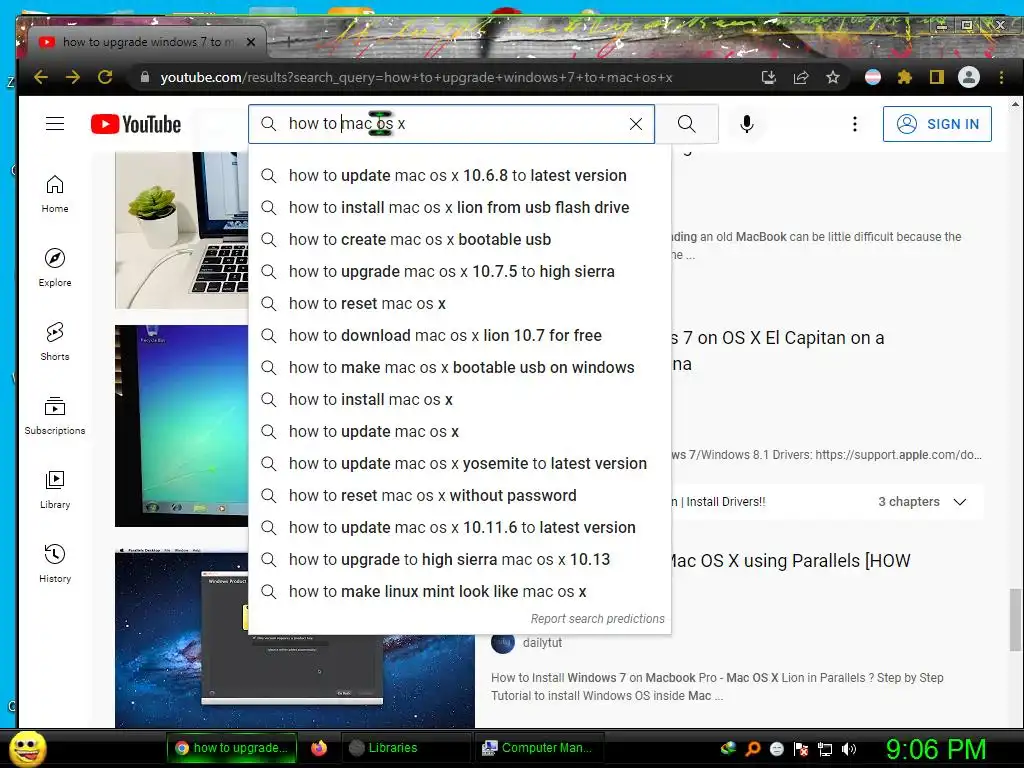Viewport: 1024px width, 768px height.
Task: Open the 'Mac OS X using Parallels' video title
Action: 790,560
